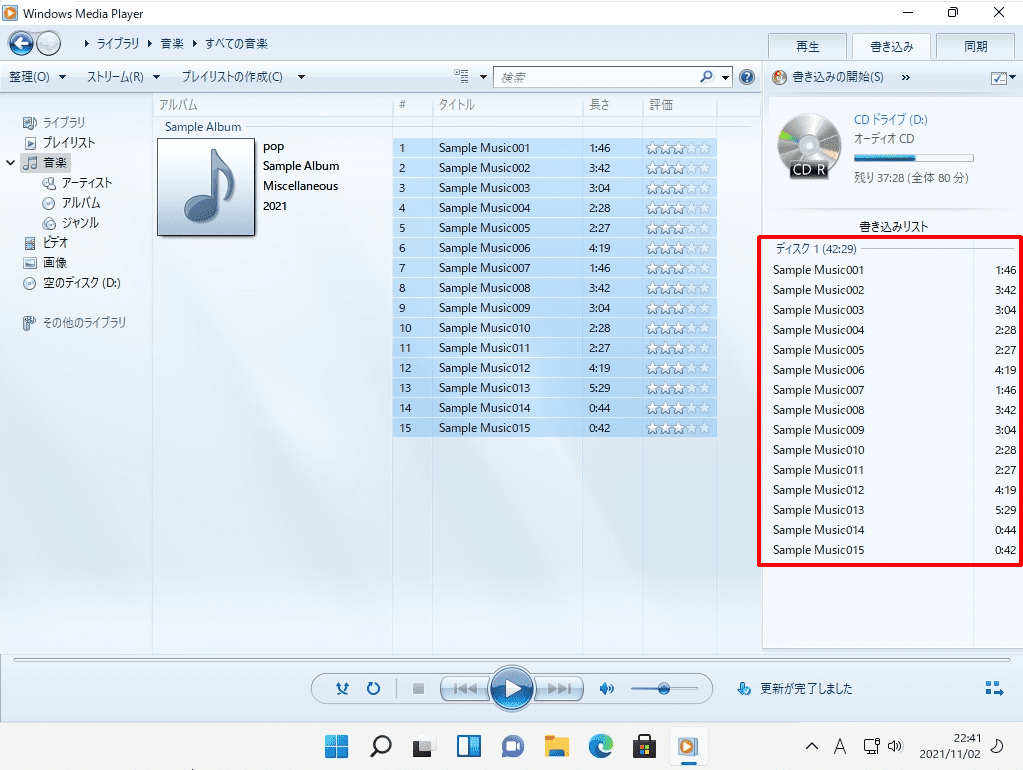Click the search magnifier icon in search box
1023x770 pixels.
point(706,77)
